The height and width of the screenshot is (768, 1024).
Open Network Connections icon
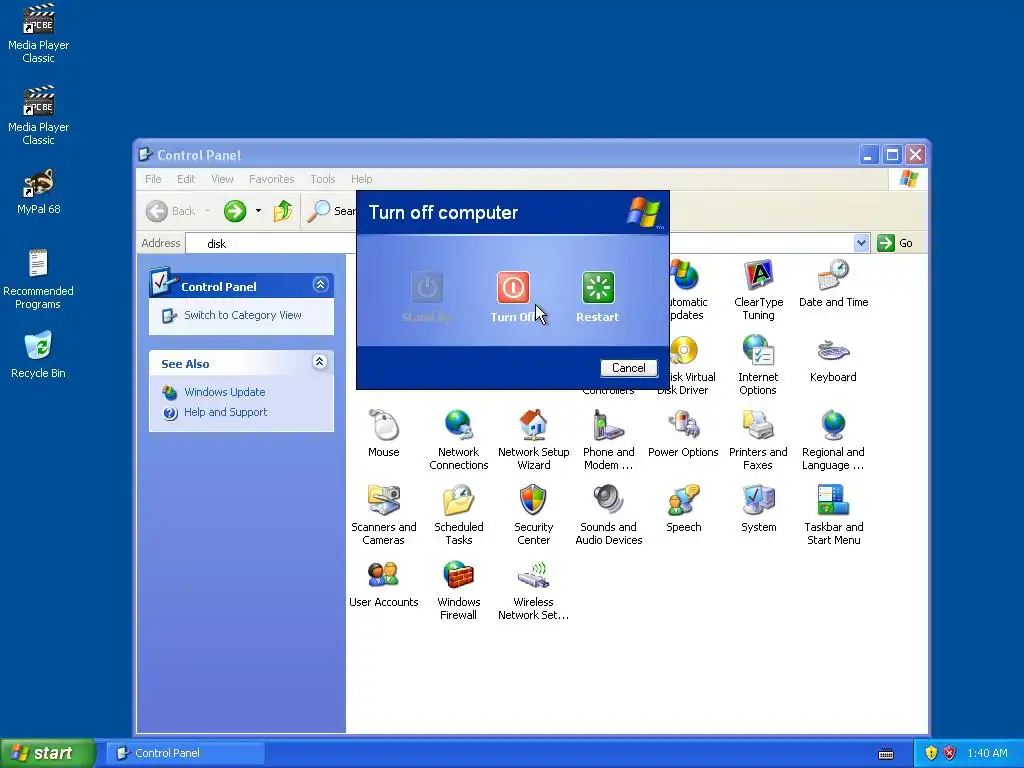pos(458,440)
